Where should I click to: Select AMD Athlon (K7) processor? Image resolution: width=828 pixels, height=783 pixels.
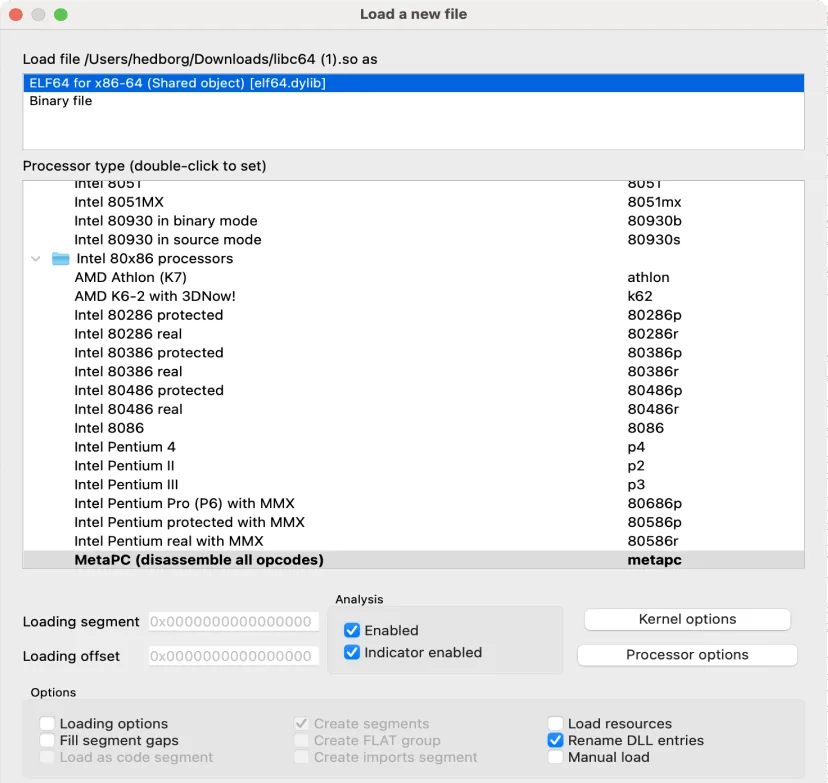(x=413, y=277)
